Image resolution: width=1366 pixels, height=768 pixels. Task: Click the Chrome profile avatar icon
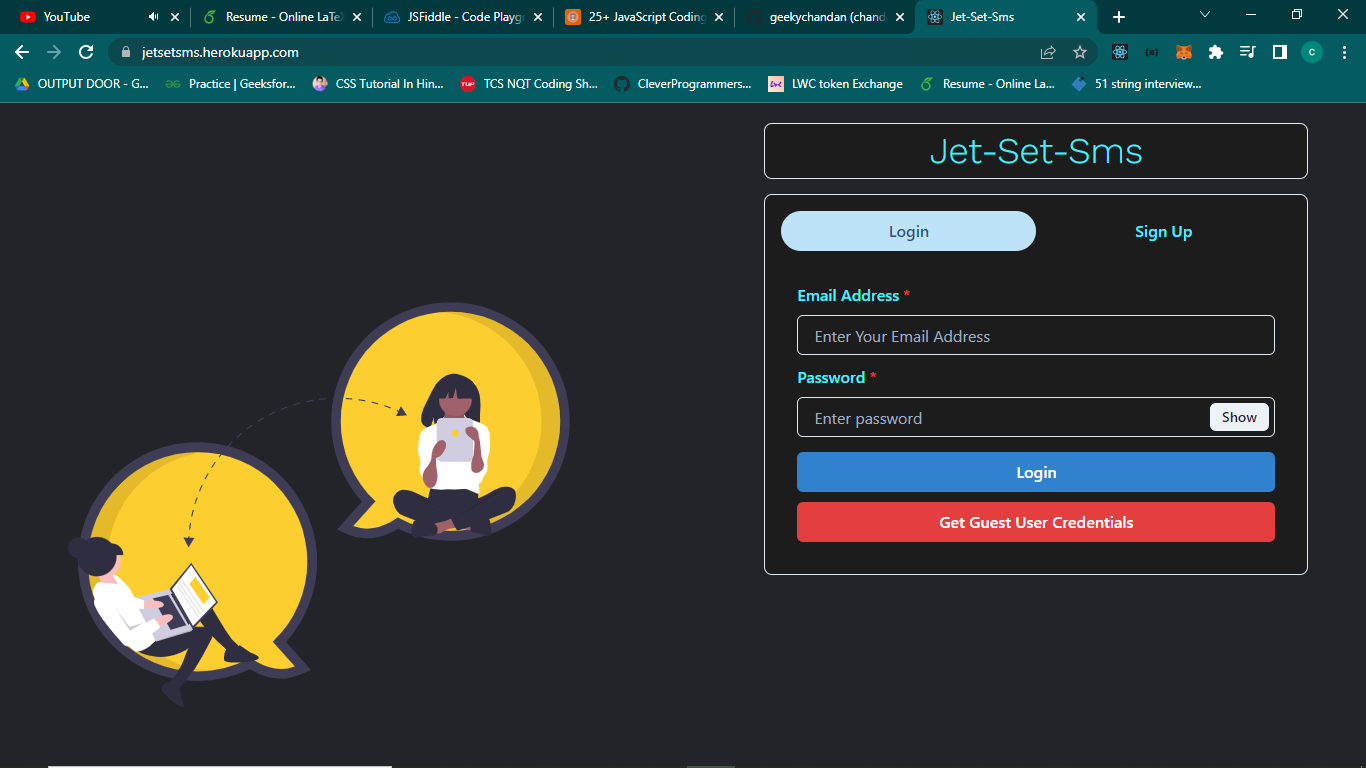pos(1311,51)
